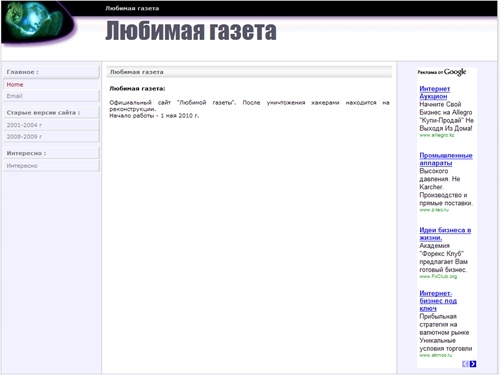500x375 pixels.
Task: Click the Высокого давления ad description
Action: (x=446, y=187)
